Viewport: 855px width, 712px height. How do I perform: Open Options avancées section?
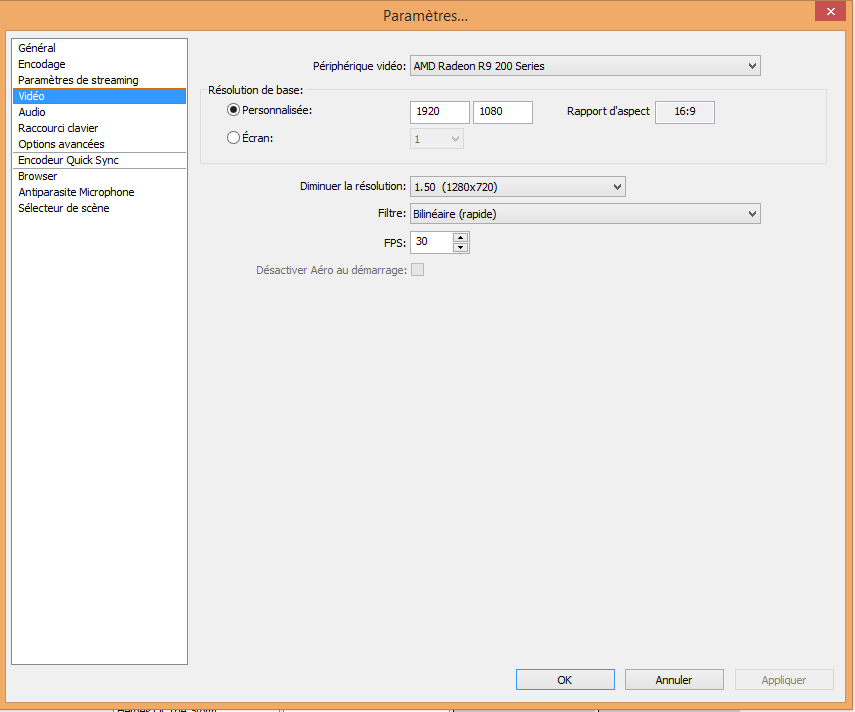[99, 144]
